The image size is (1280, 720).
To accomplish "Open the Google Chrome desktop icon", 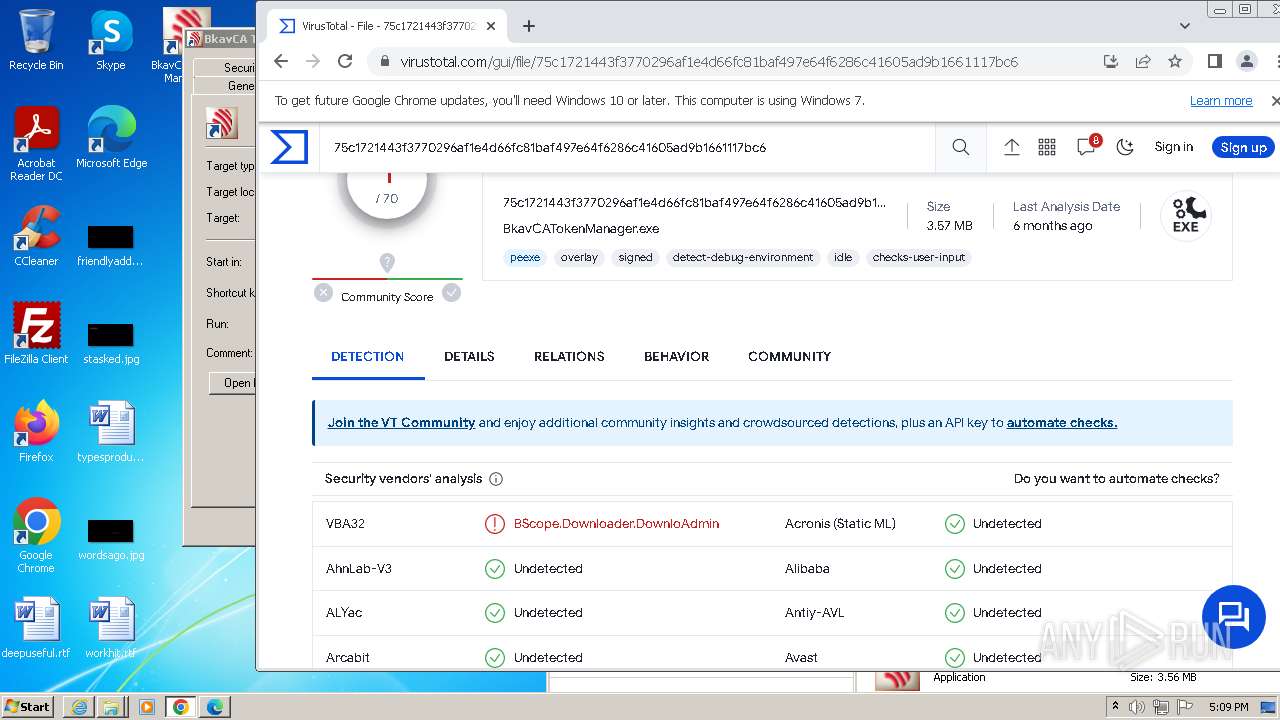I will pos(36,536).
